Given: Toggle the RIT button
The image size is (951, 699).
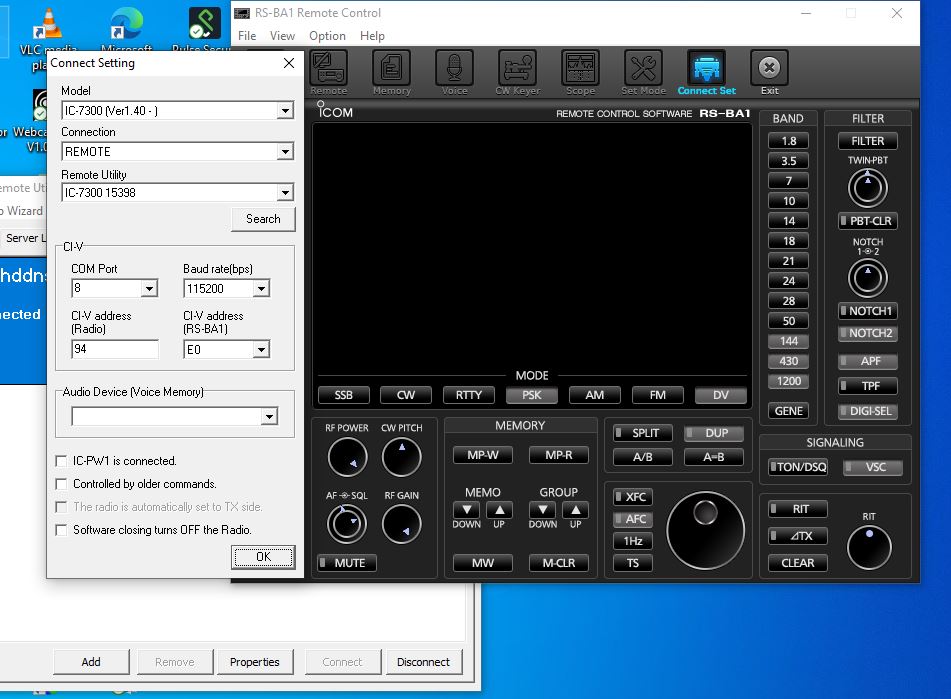Looking at the screenshot, I should 798,509.
